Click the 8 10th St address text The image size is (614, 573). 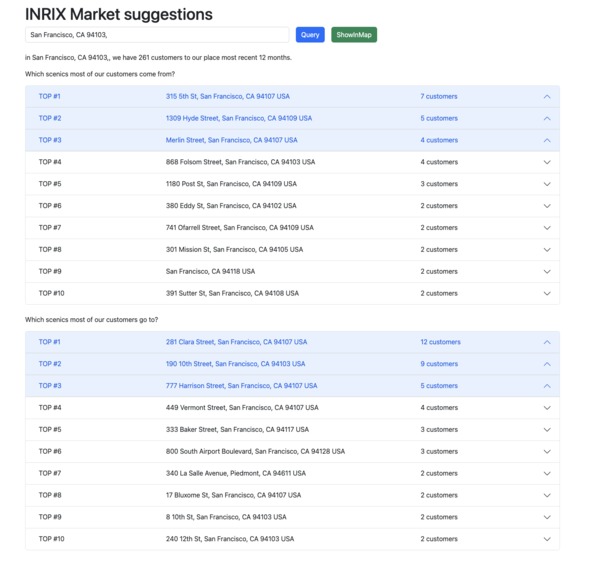[226, 517]
